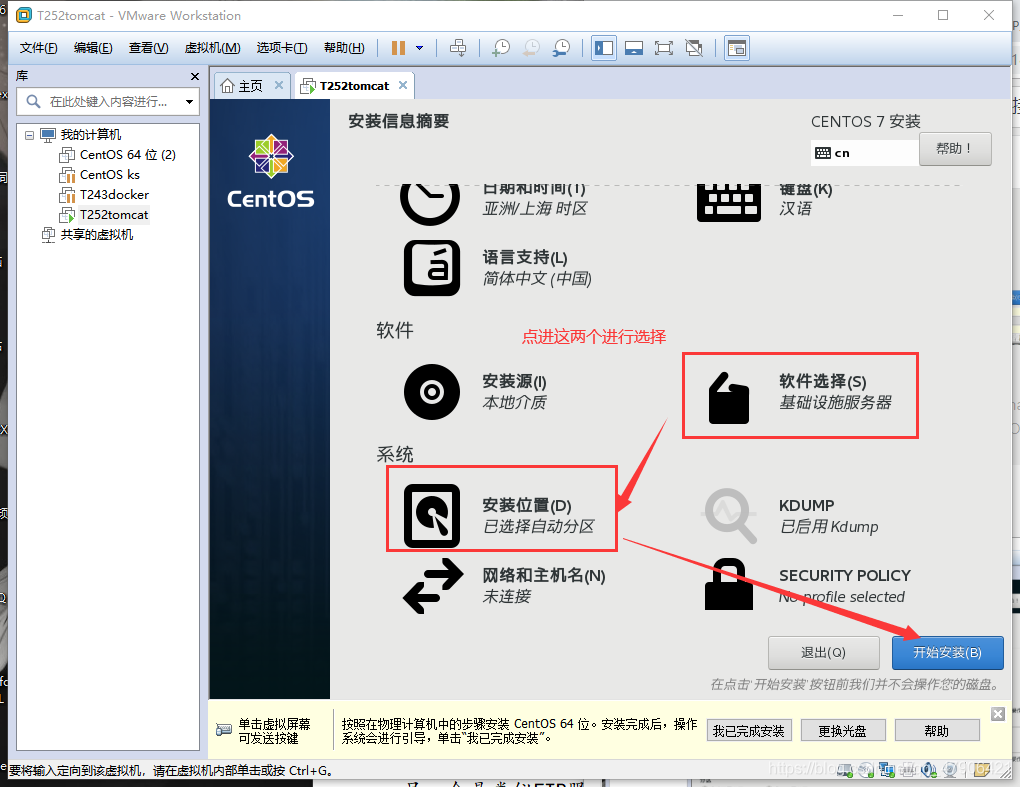The image size is (1020, 787).
Task: Expand the library search dropdown arrow
Action: [189, 101]
